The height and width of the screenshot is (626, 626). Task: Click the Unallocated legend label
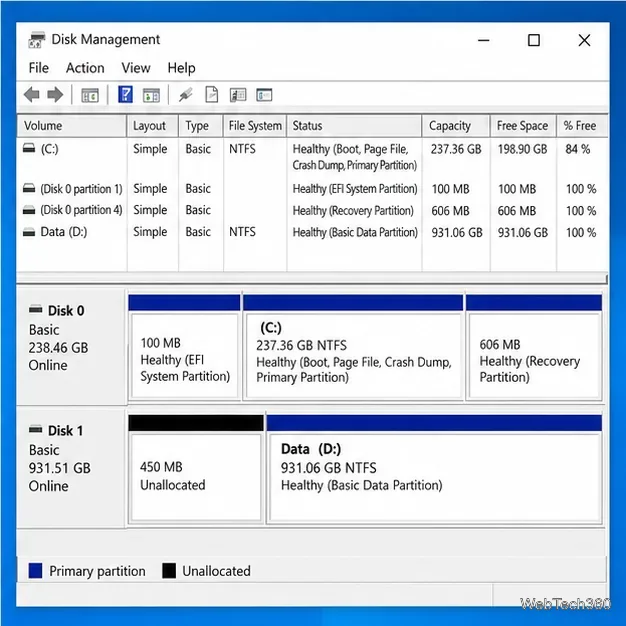tap(216, 571)
